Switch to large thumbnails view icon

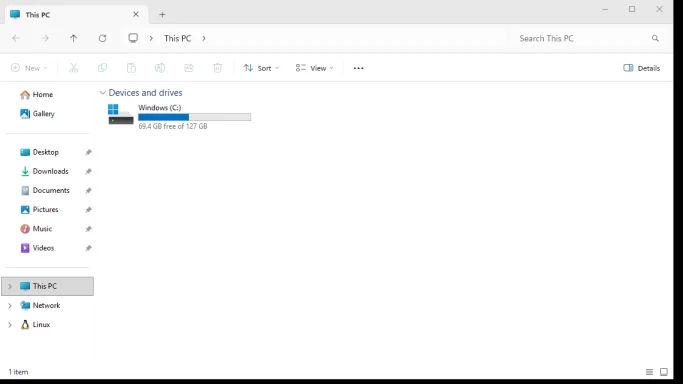[x=664, y=372]
